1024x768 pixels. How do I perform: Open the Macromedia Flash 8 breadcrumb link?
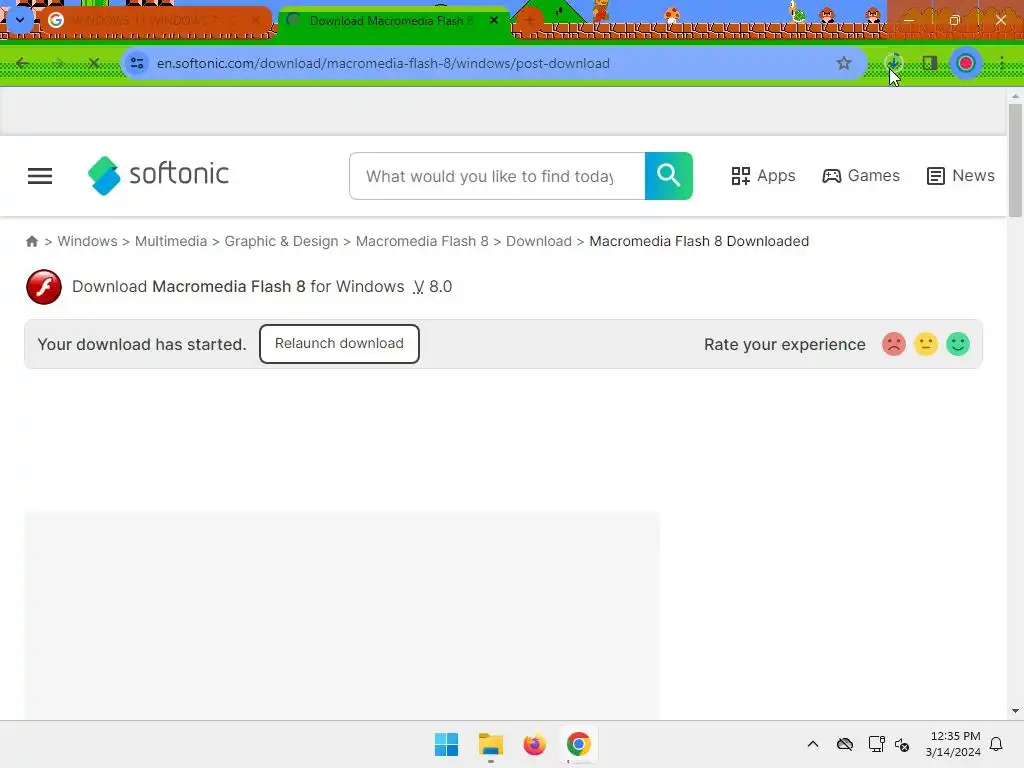click(422, 241)
